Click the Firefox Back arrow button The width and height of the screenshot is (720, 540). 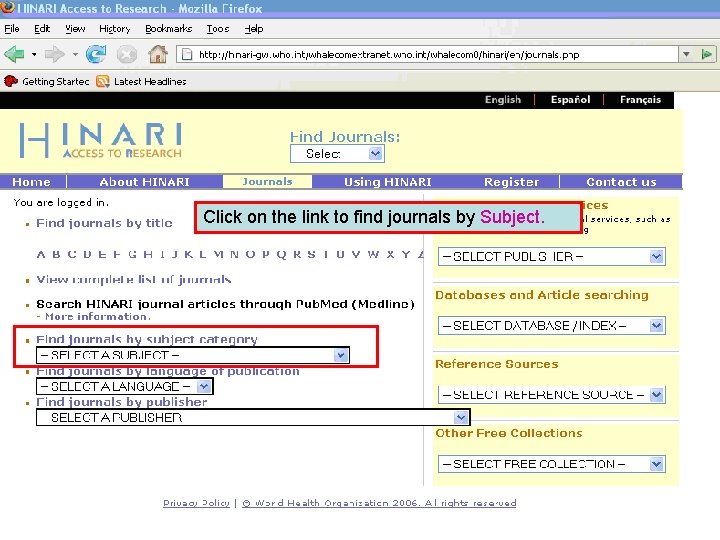(15, 55)
